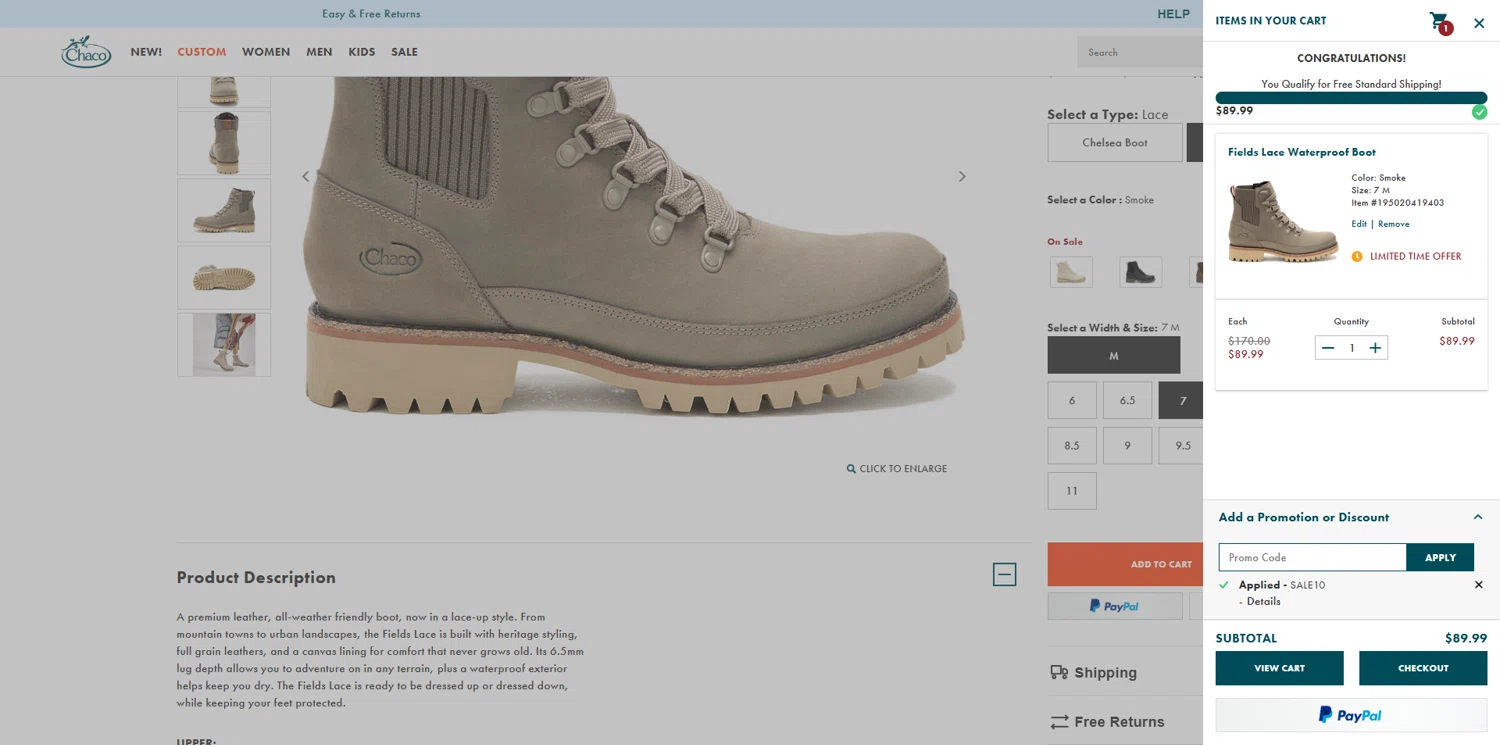Screen dimensions: 1500x745
Task: Click the HELP link
Action: [1173, 14]
